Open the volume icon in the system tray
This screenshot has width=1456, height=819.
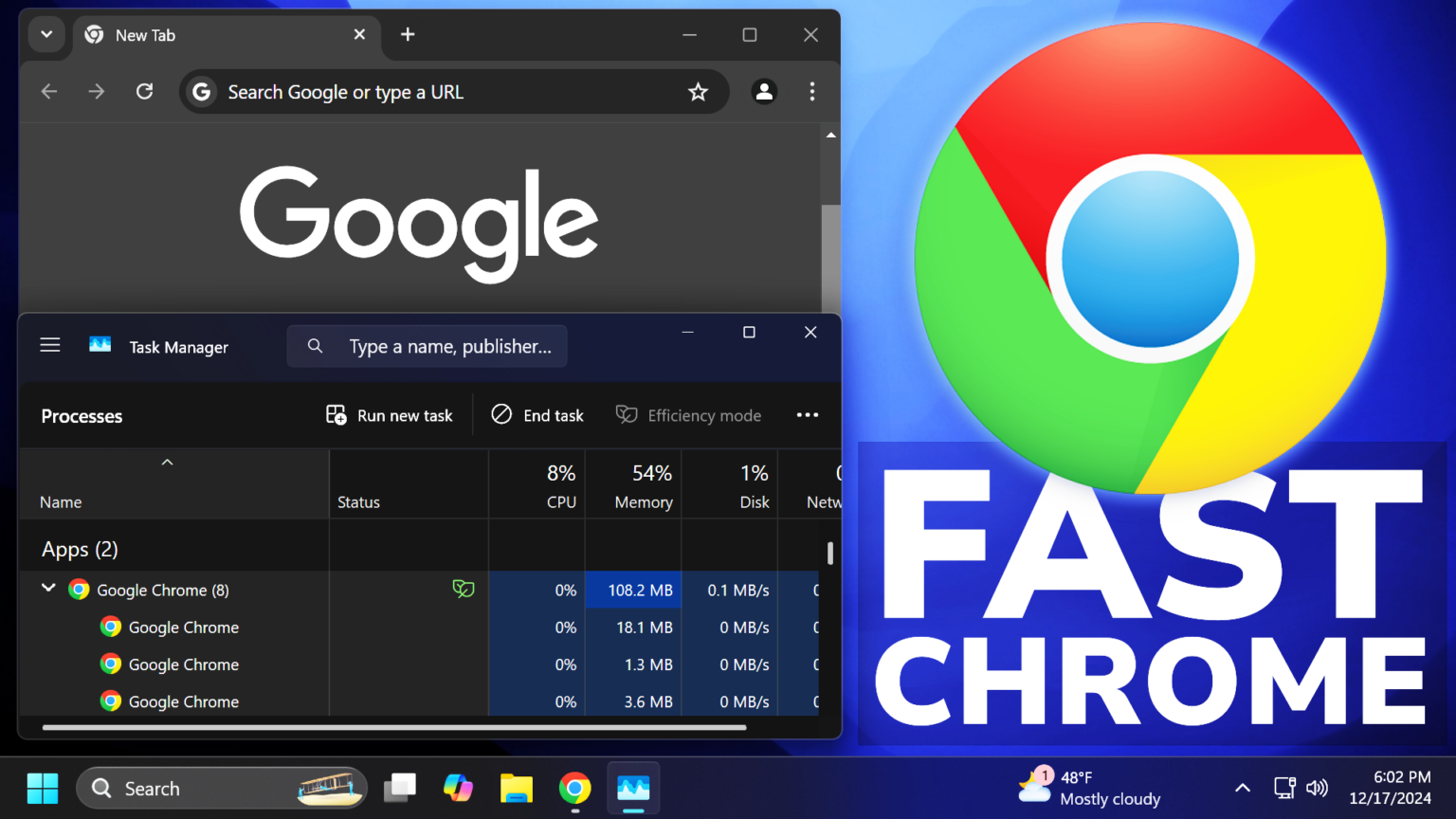(x=1318, y=788)
